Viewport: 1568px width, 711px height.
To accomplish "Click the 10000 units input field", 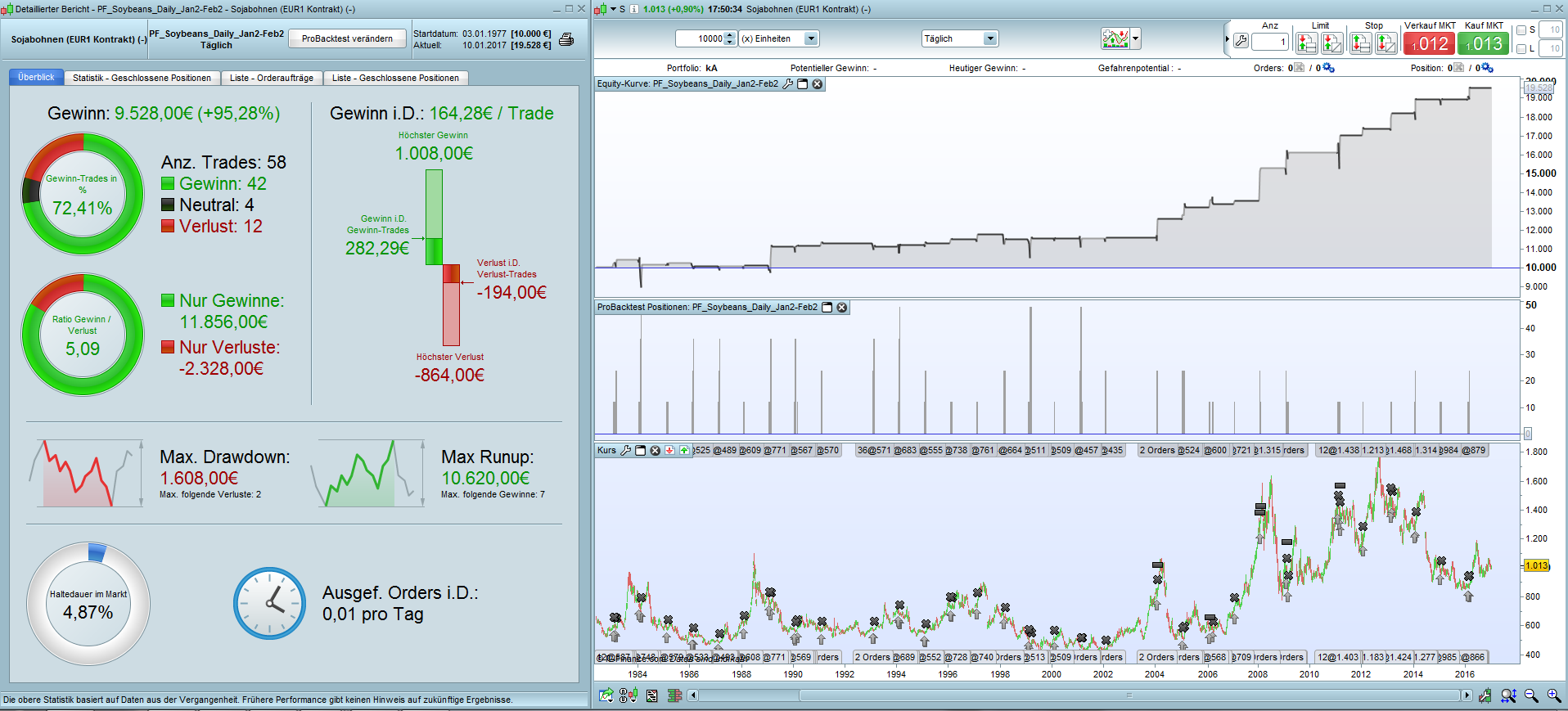I will click(x=701, y=38).
